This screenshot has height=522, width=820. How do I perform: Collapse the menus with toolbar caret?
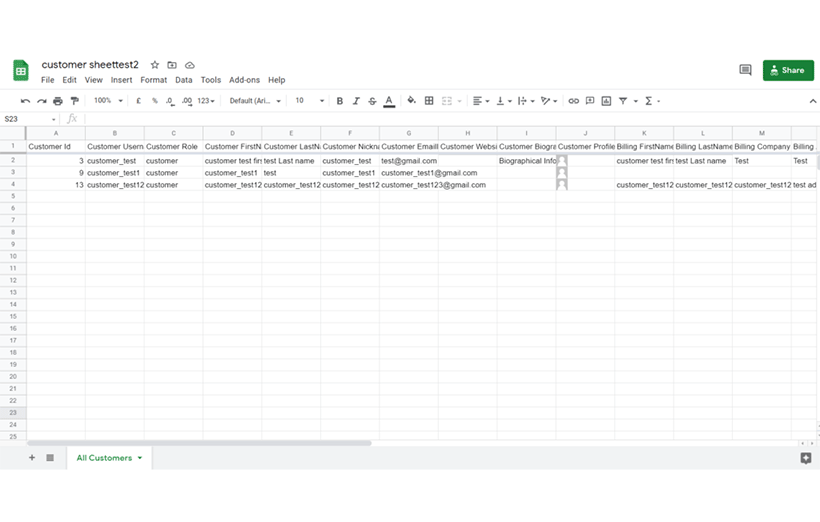click(813, 101)
